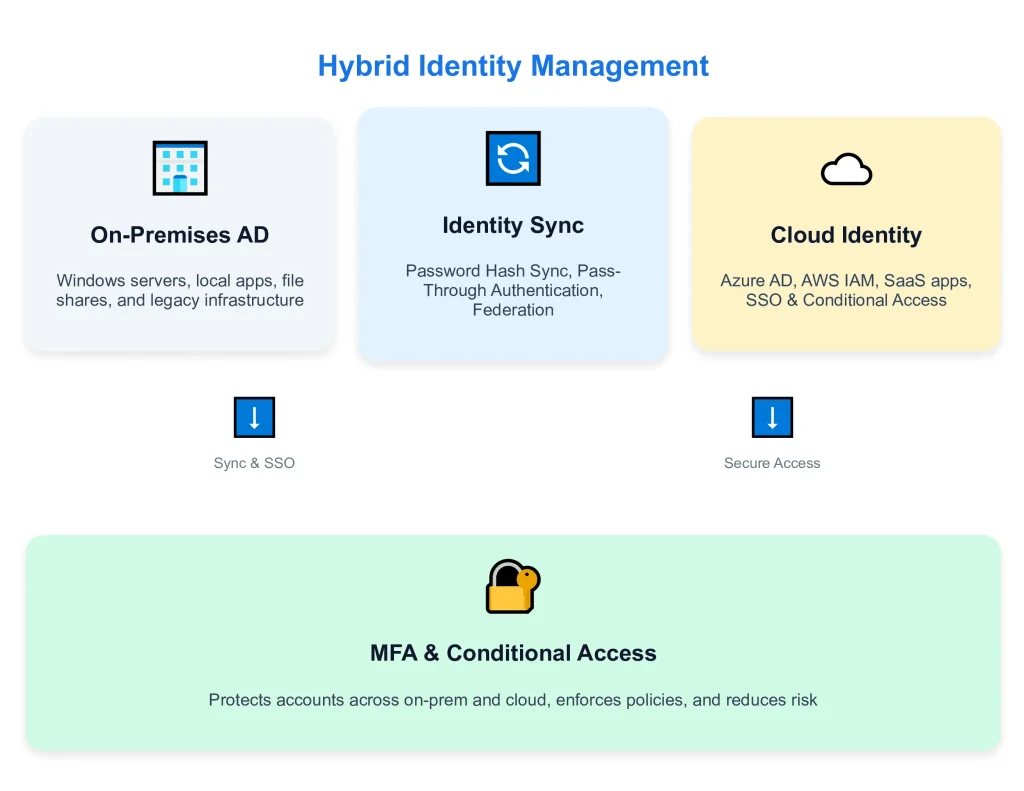
Task: Click the circular sync arrows icon
Action: tap(513, 158)
